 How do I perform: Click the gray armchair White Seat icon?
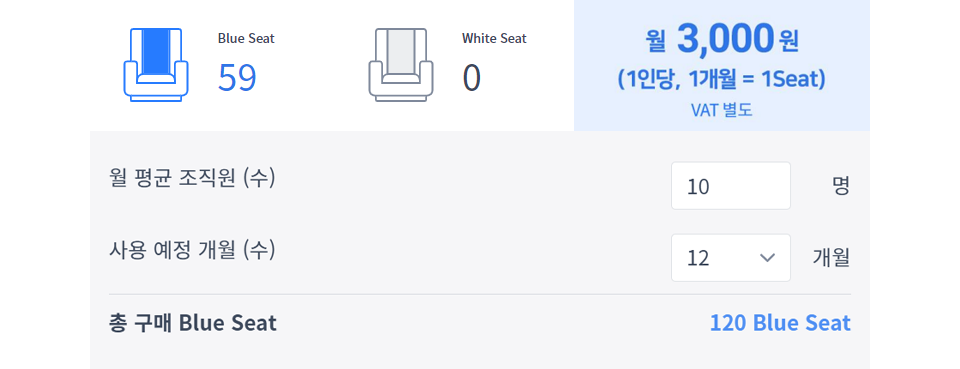click(400, 65)
